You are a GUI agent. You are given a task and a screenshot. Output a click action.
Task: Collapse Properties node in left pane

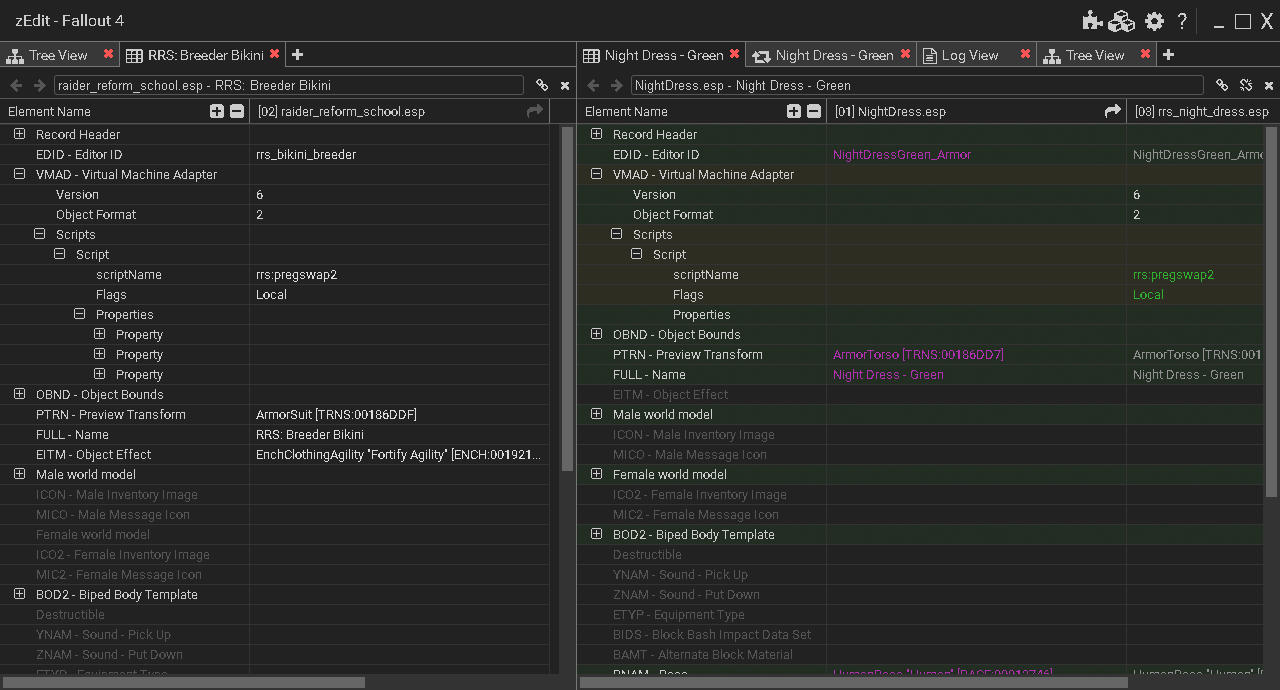[79, 314]
